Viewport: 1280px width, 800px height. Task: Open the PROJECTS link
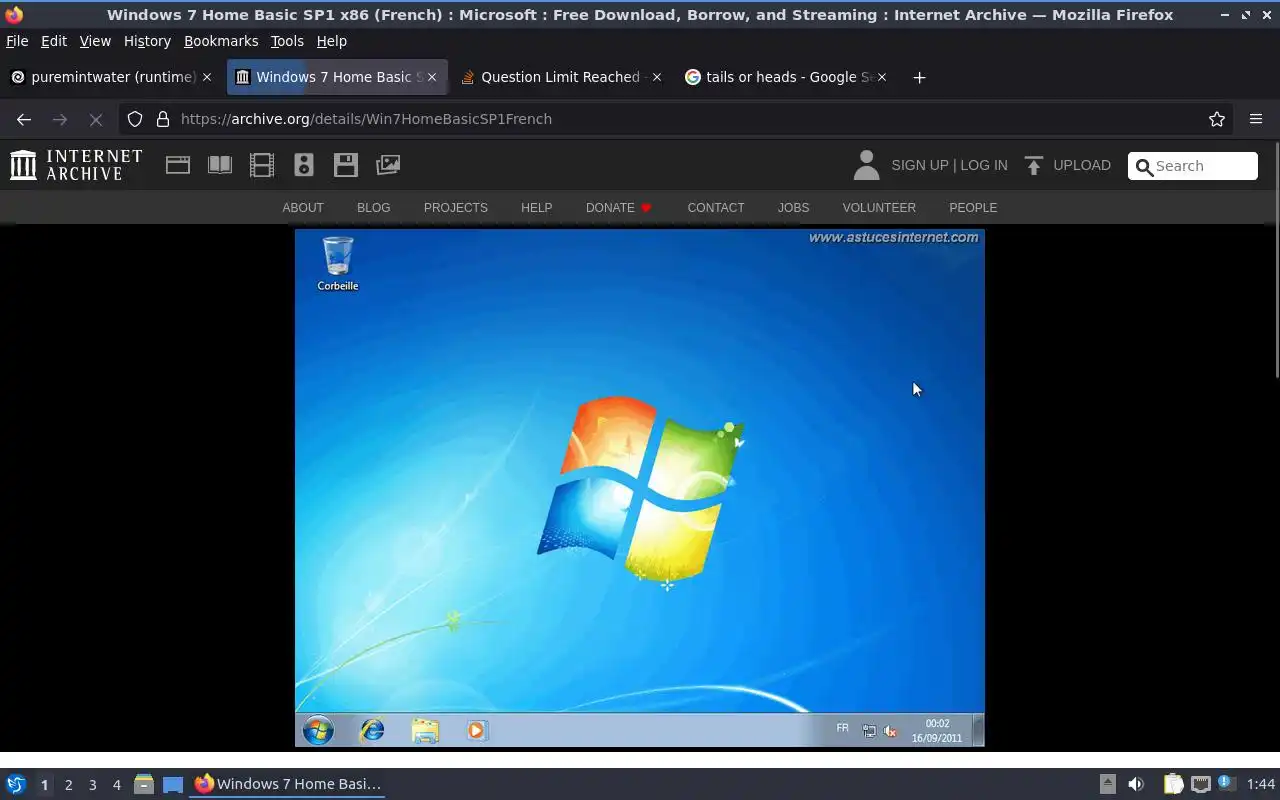[x=455, y=208]
